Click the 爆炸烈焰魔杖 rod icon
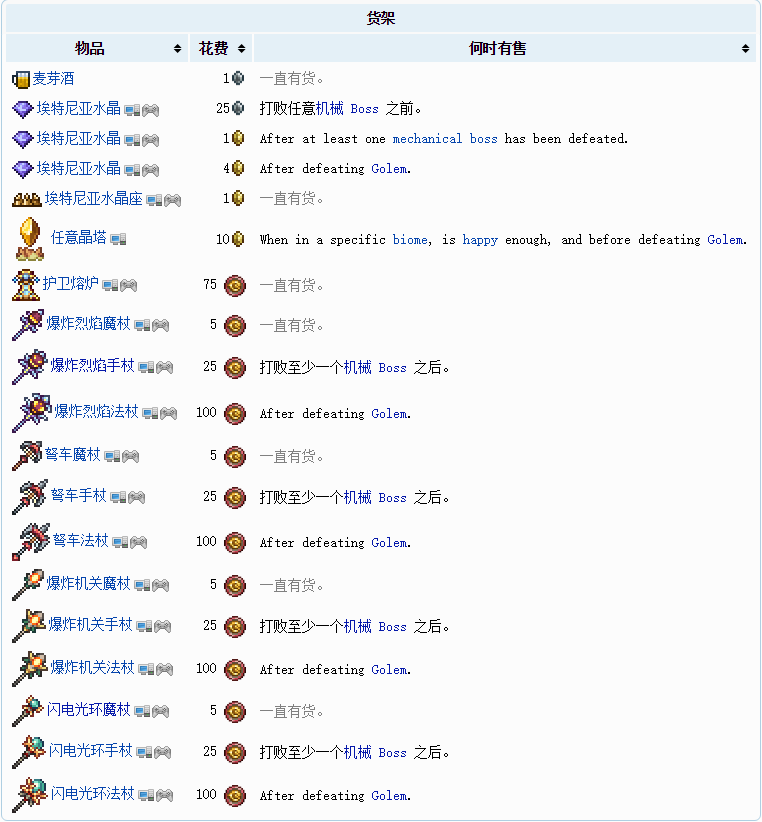This screenshot has width=762, height=822. click(28, 325)
